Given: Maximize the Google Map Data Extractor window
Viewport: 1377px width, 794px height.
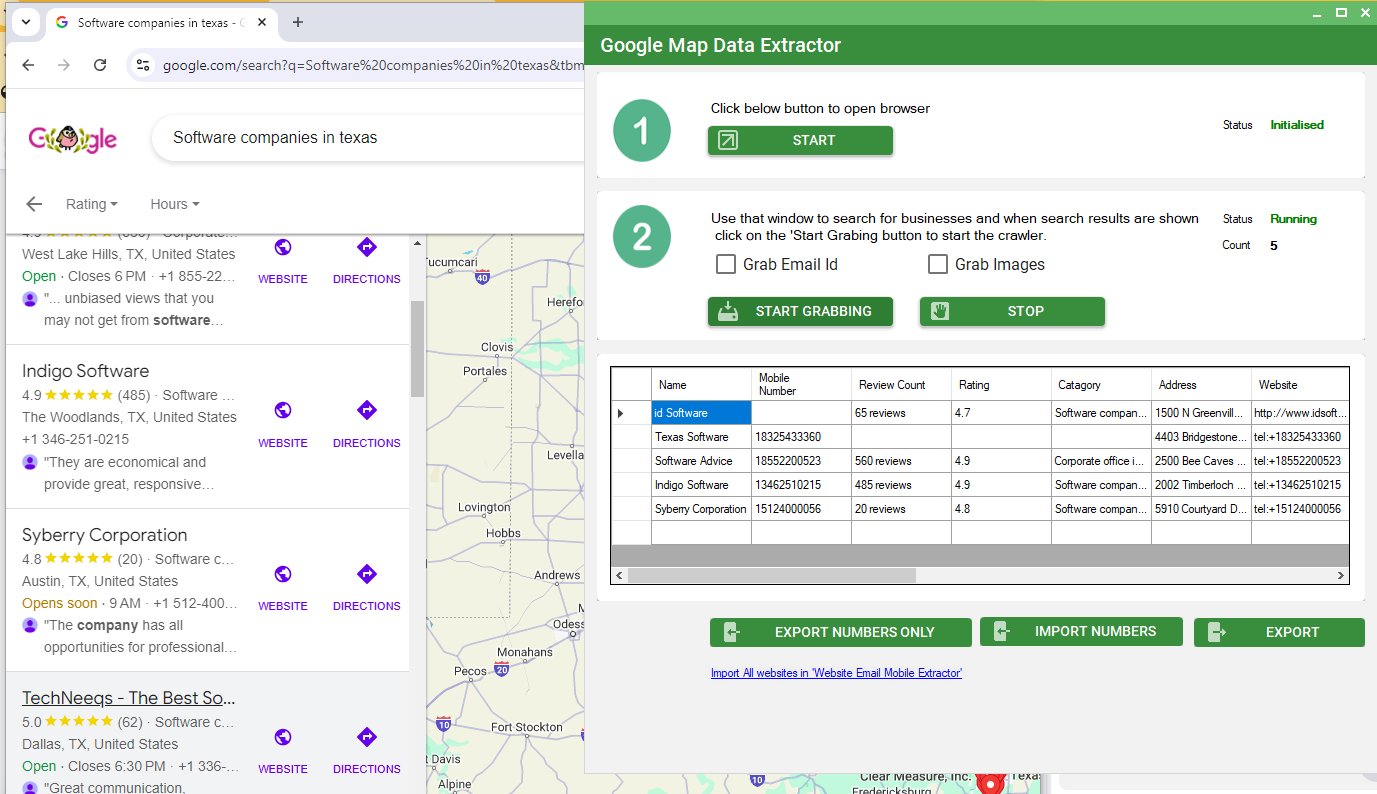Looking at the screenshot, I should coord(1341,12).
